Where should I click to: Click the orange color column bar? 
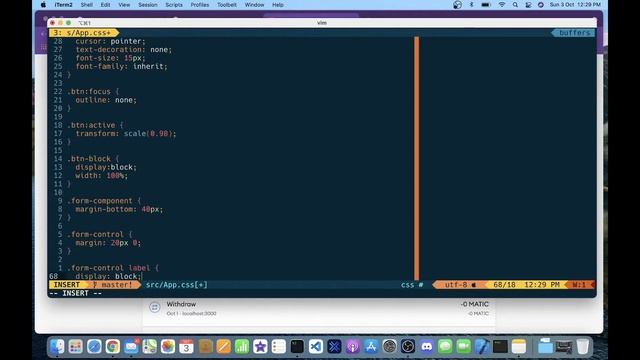click(x=417, y=158)
